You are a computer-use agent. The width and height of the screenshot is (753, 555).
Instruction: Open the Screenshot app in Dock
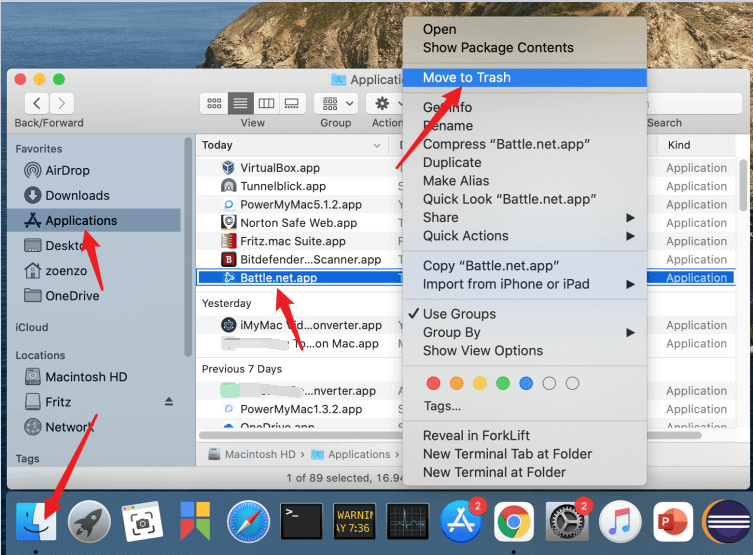click(x=143, y=521)
